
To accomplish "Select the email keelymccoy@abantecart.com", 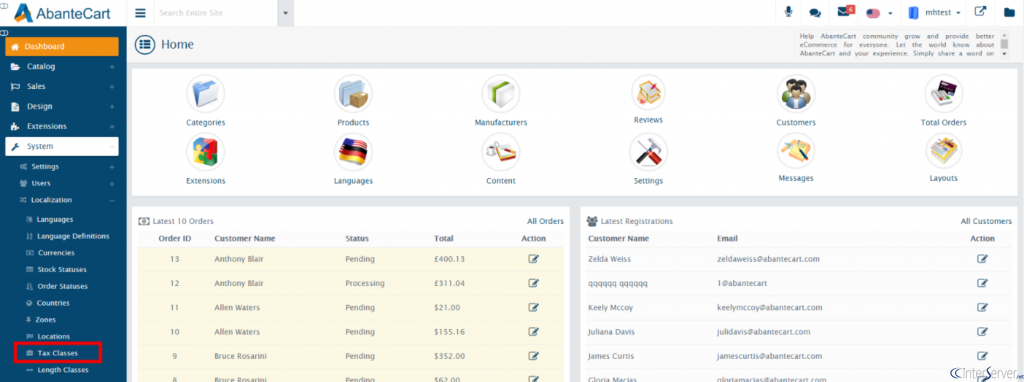I will [x=769, y=308].
